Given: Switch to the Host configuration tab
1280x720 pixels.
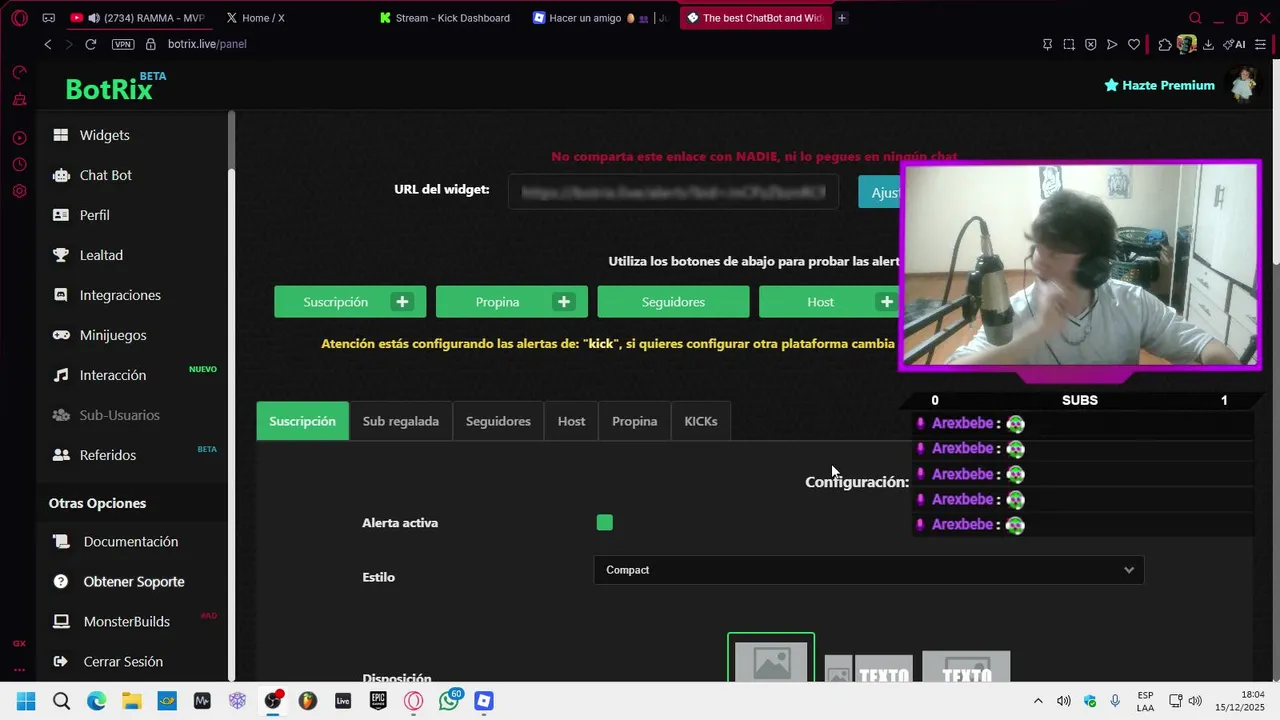Looking at the screenshot, I should tap(571, 421).
